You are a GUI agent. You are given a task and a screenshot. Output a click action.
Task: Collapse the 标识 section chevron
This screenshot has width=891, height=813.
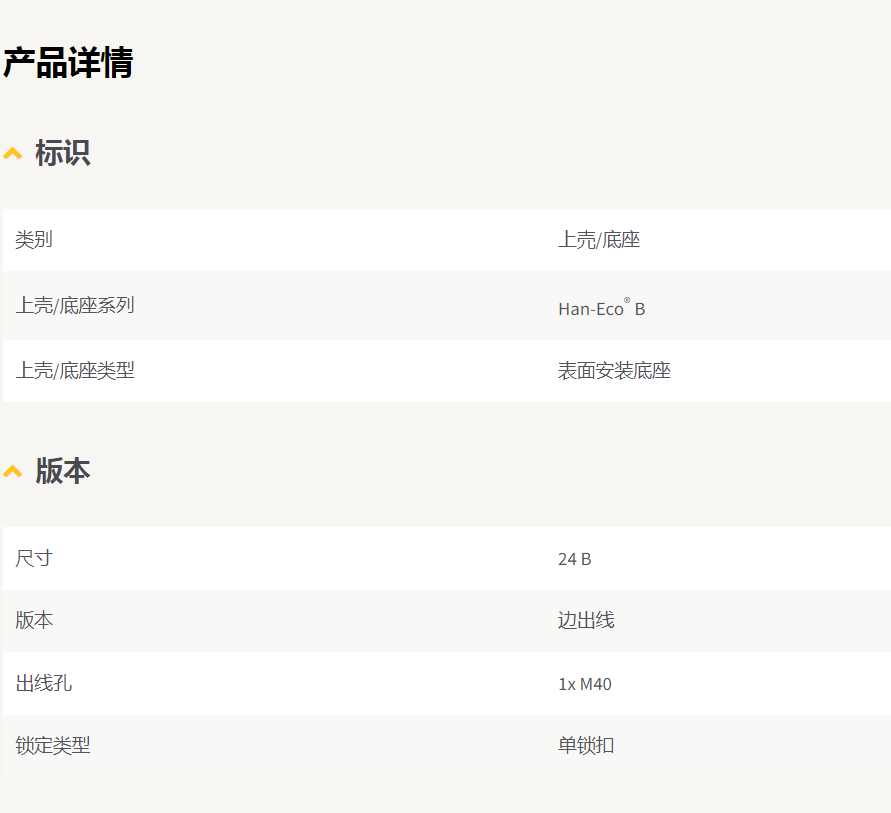tap(13, 154)
